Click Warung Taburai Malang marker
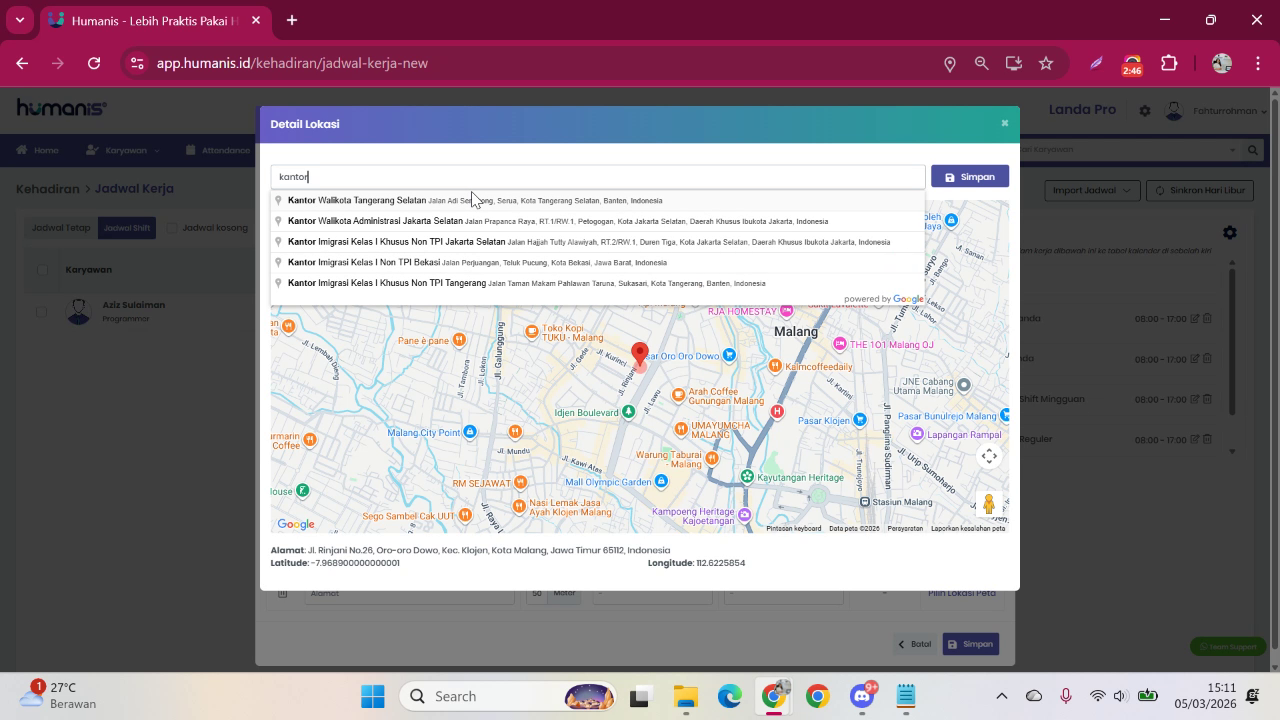This screenshot has height=720, width=1280. [711, 458]
